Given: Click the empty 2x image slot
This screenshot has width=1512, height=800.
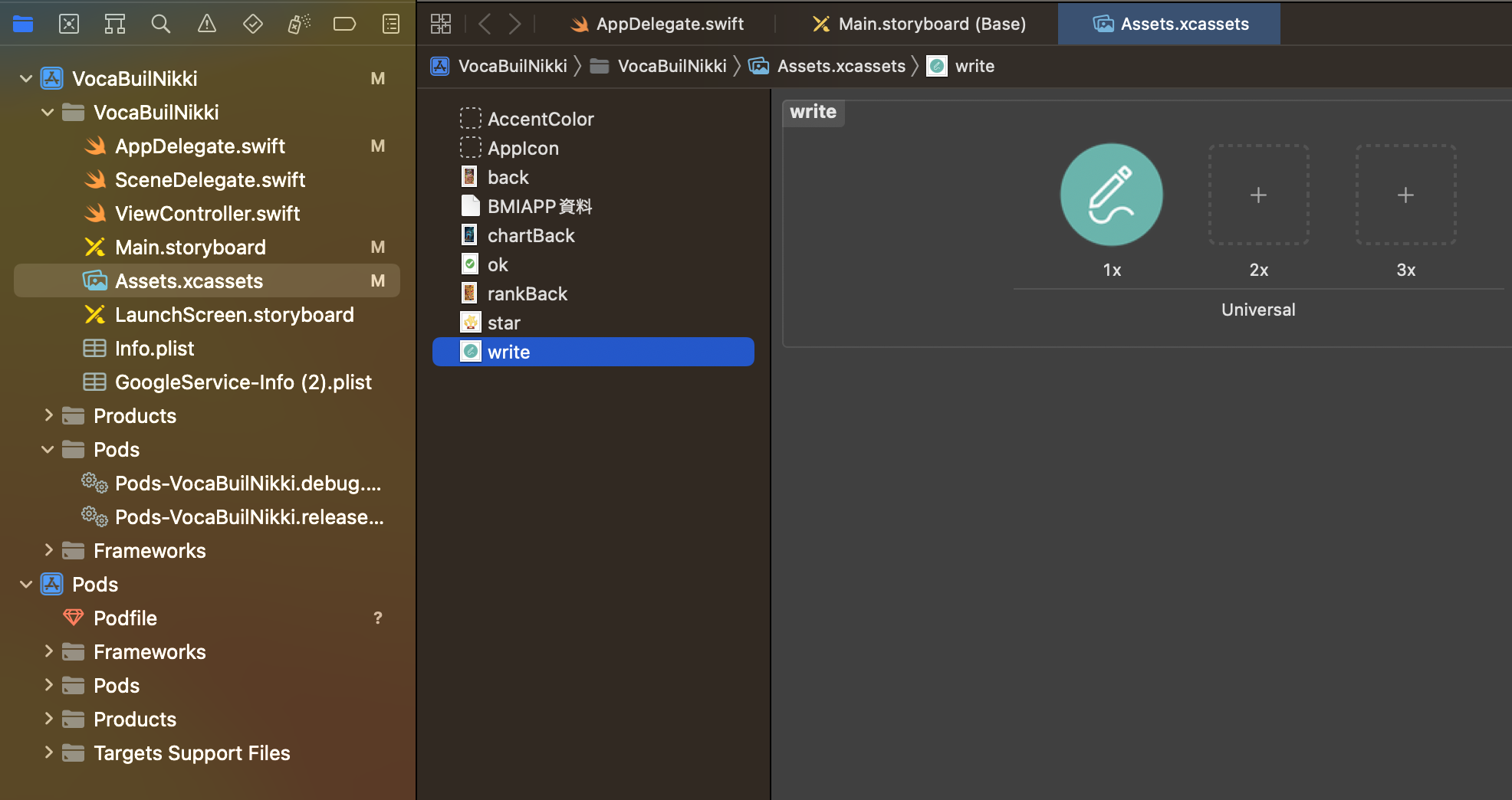Looking at the screenshot, I should [x=1259, y=195].
